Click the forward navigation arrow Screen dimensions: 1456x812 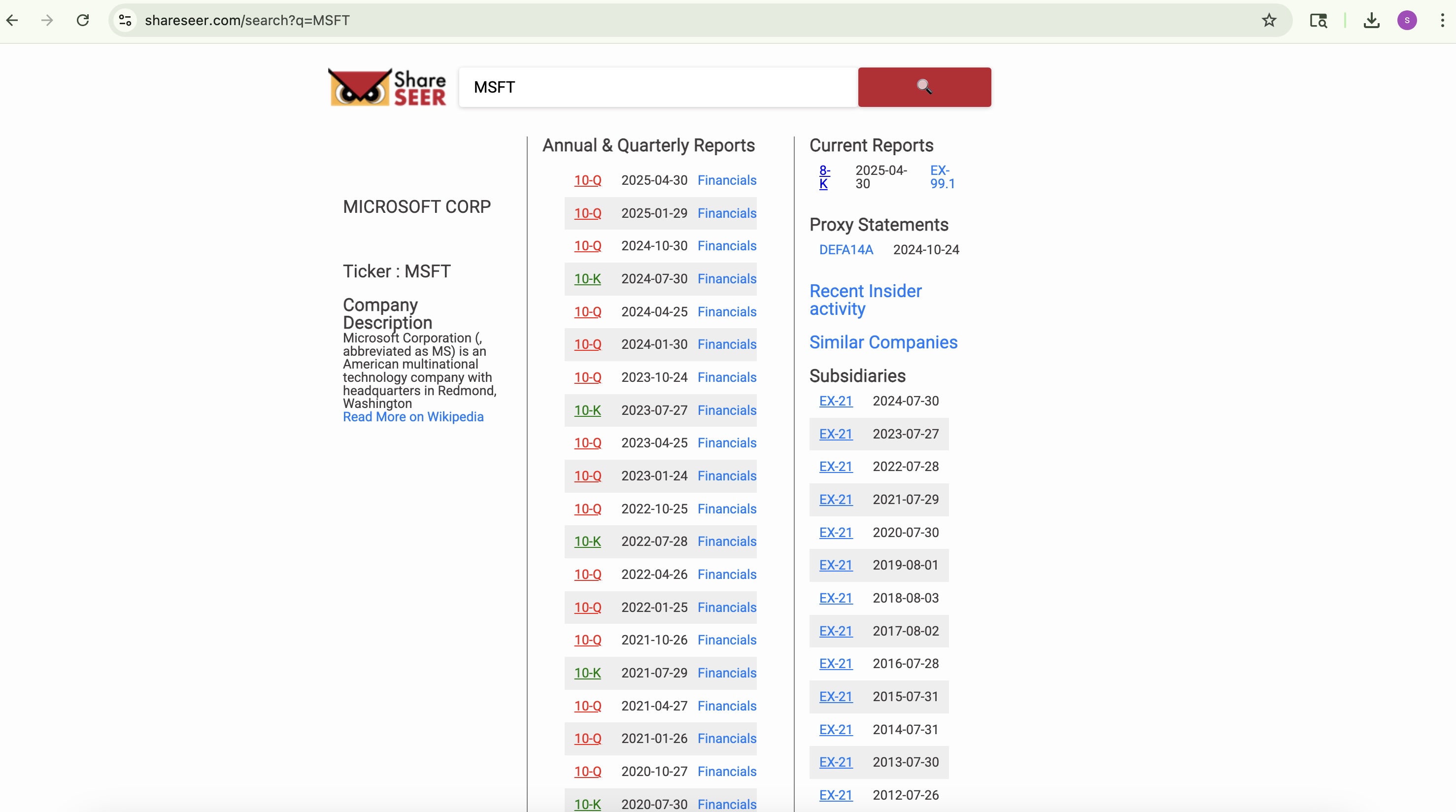point(47,20)
